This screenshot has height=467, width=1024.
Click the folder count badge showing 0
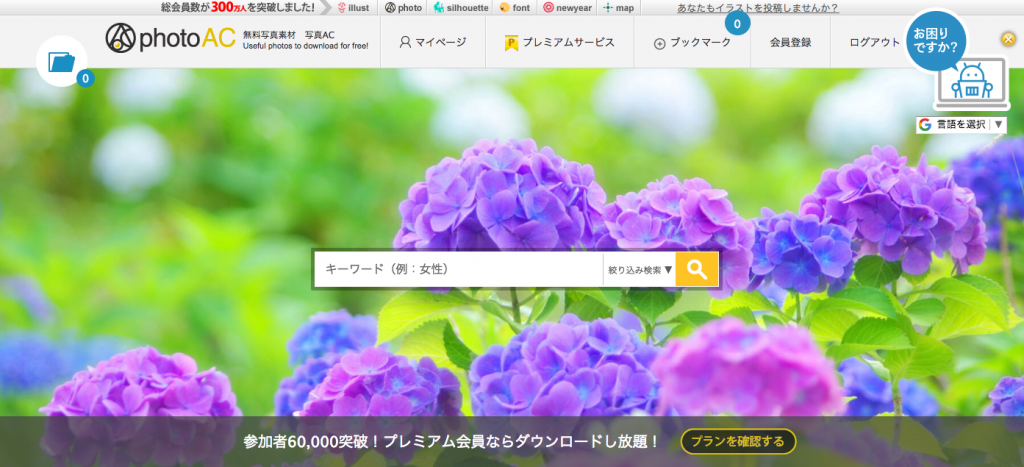(85, 78)
